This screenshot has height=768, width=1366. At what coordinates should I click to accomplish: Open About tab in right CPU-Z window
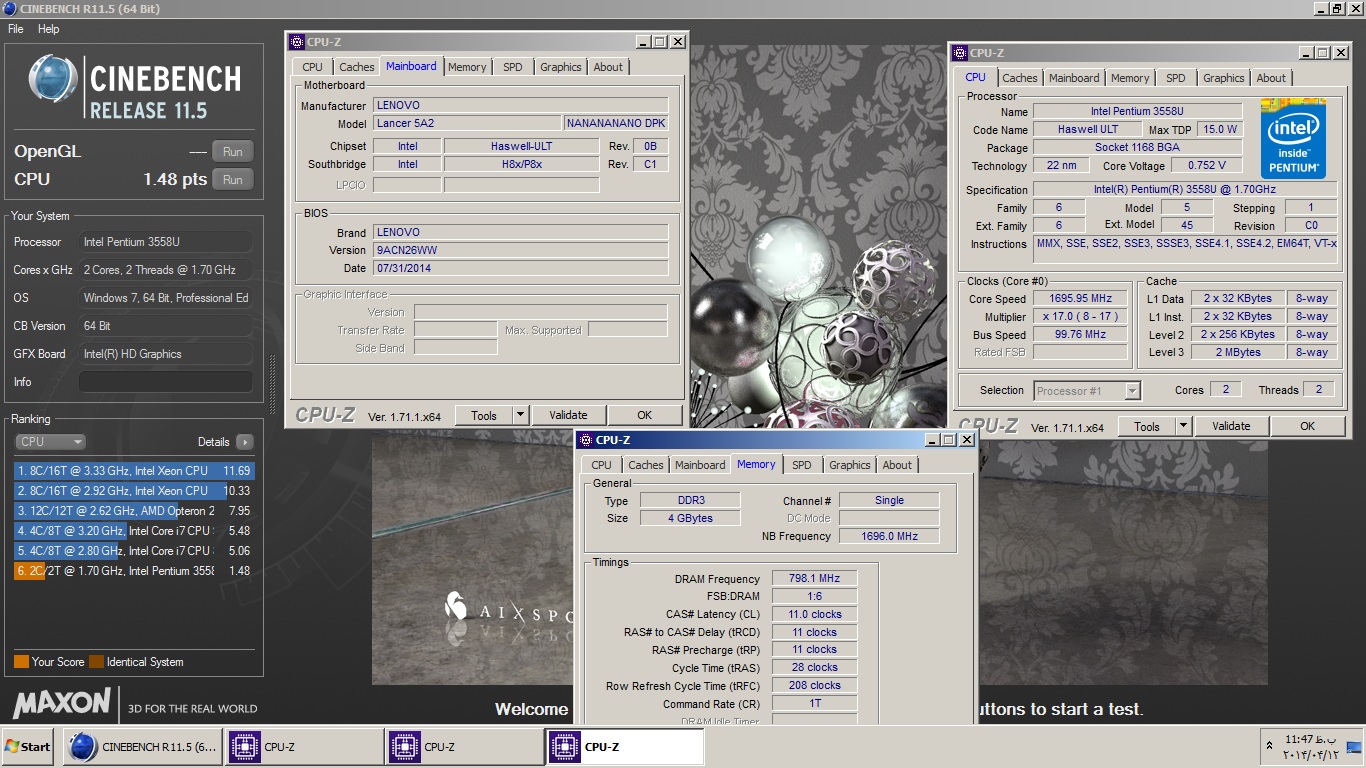[x=1271, y=78]
